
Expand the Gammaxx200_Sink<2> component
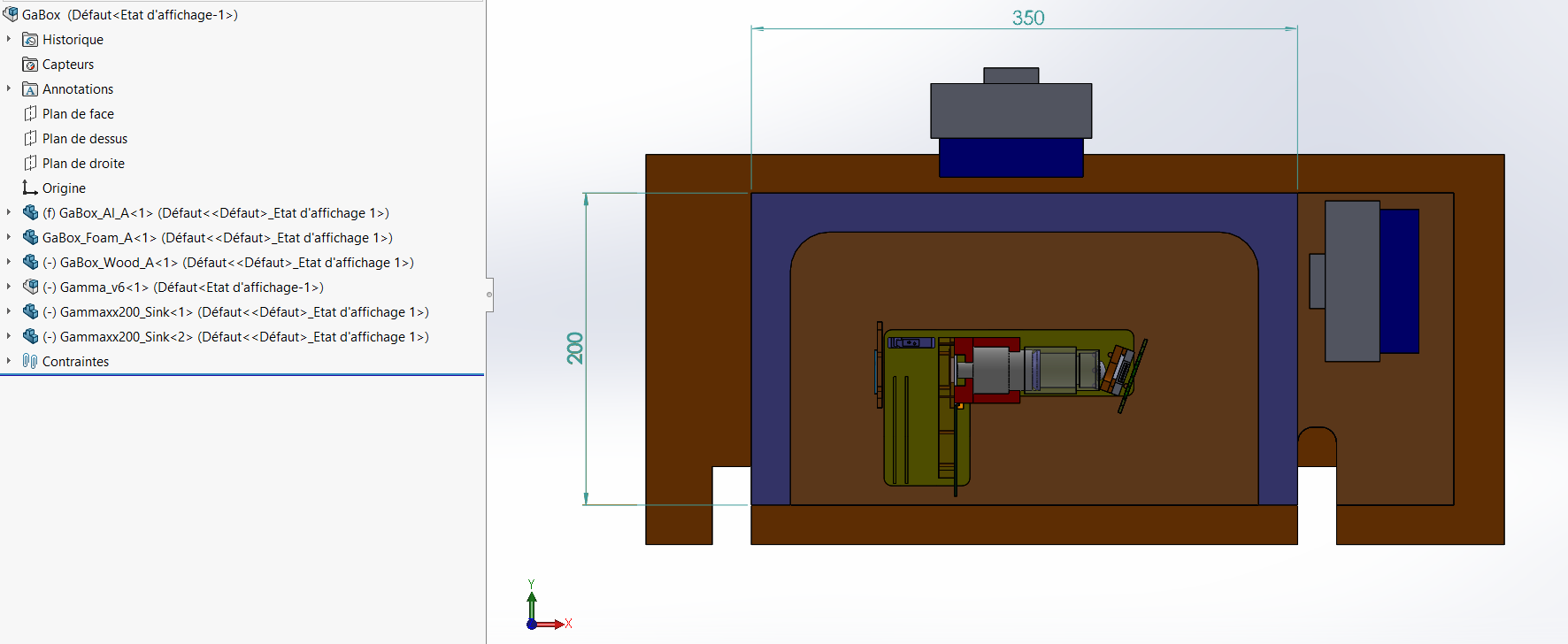point(9,336)
